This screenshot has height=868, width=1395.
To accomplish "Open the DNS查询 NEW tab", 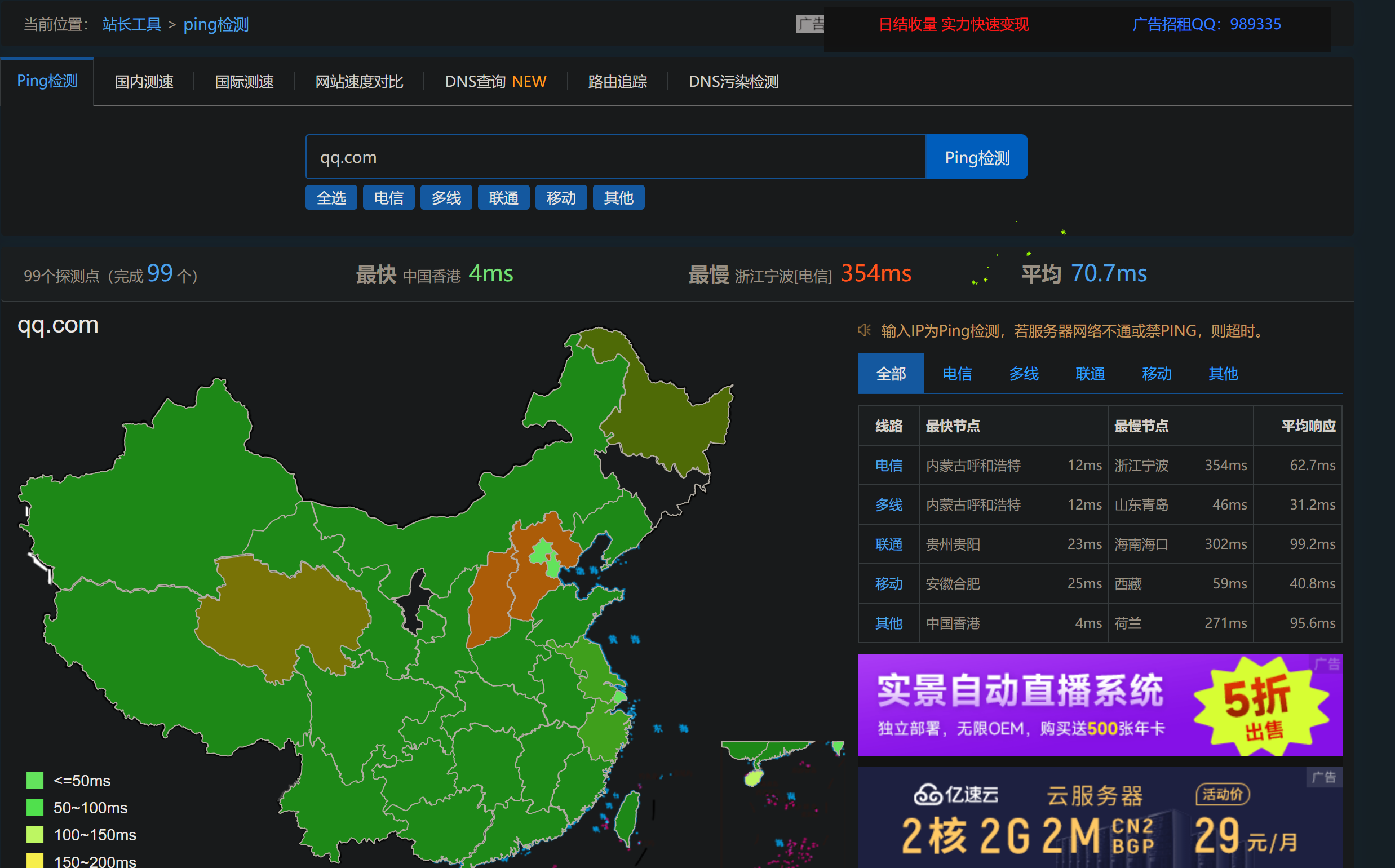I will tap(495, 82).
